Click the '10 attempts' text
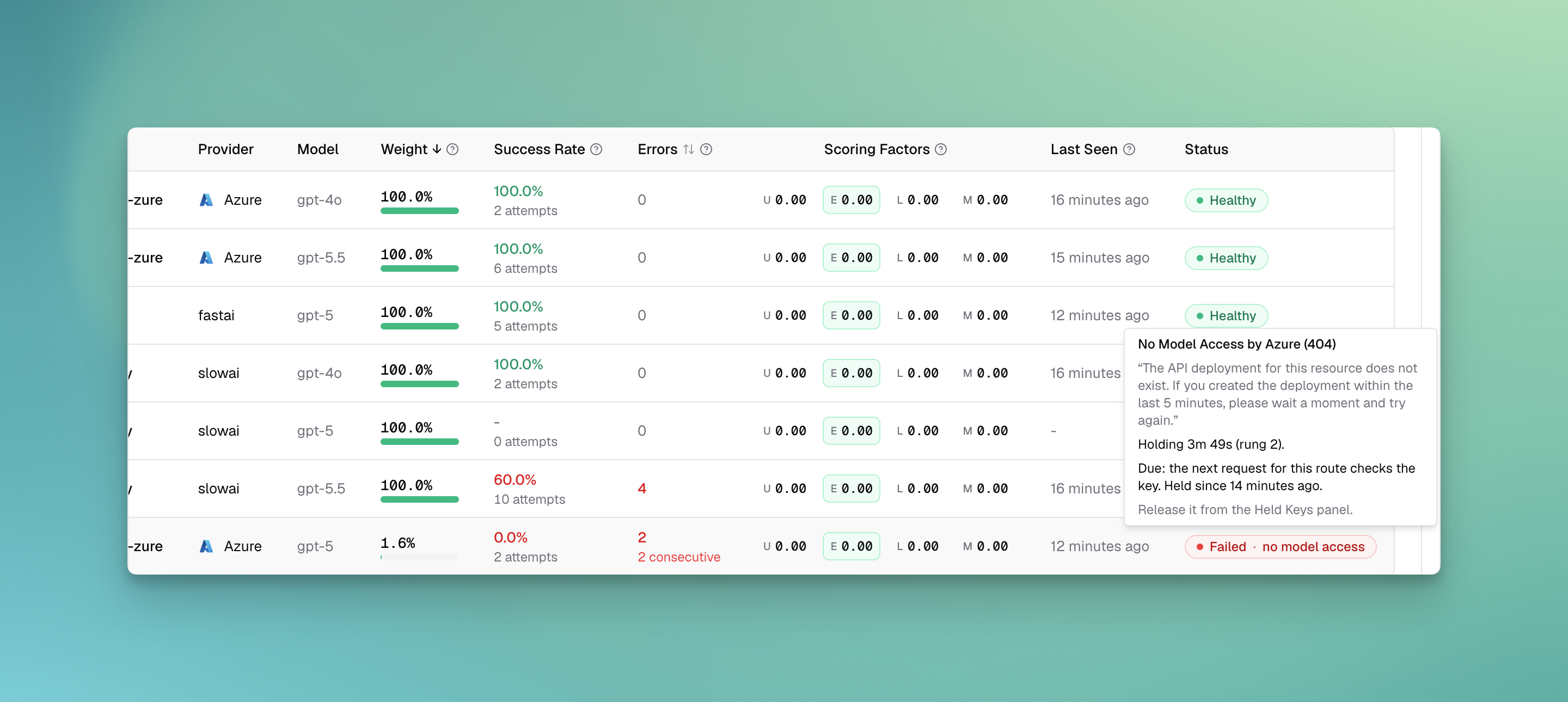 coord(530,499)
